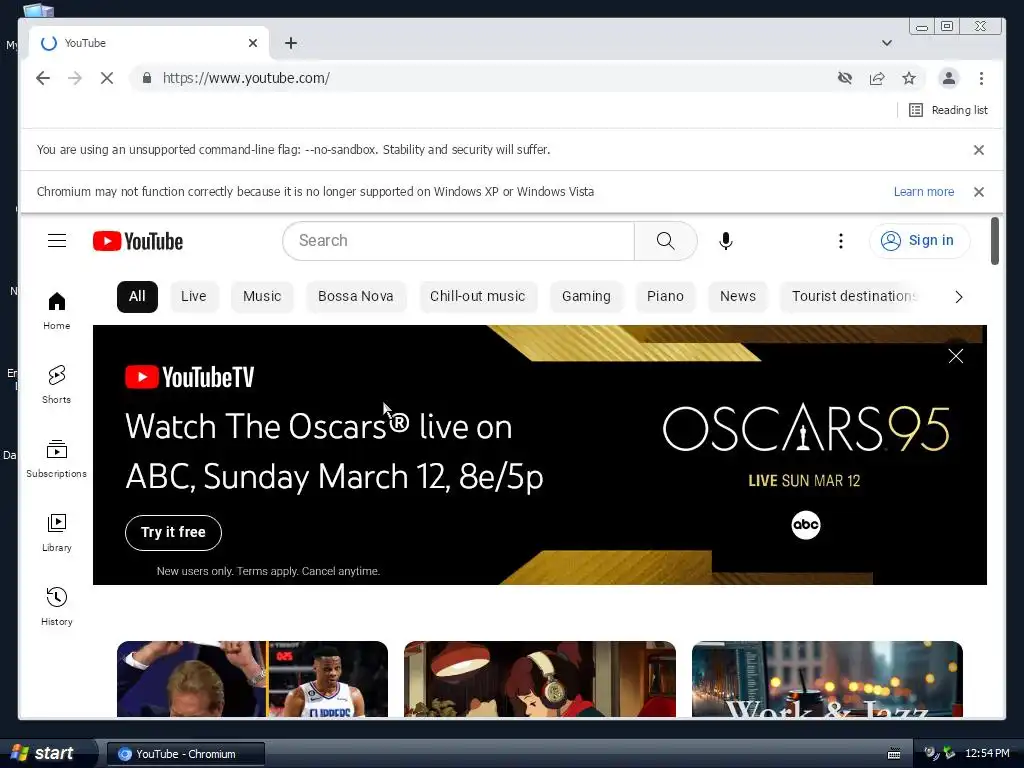Open the Windows start menu
Image resolution: width=1024 pixels, height=768 pixels.
47,753
